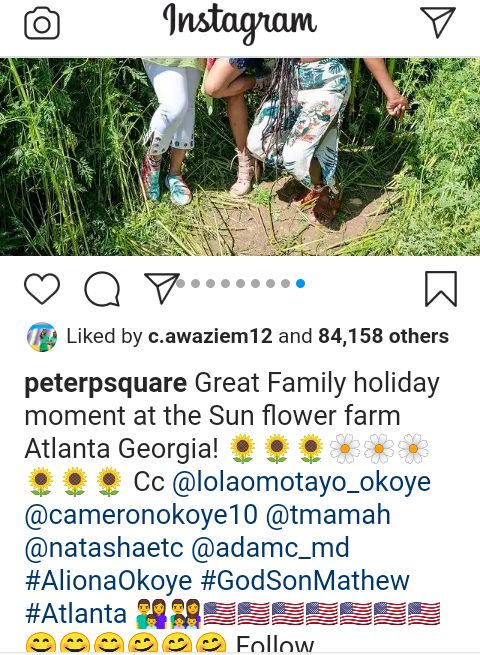The image size is (480, 655).
Task: Open the liker's profile picture avatar
Action: point(42,337)
